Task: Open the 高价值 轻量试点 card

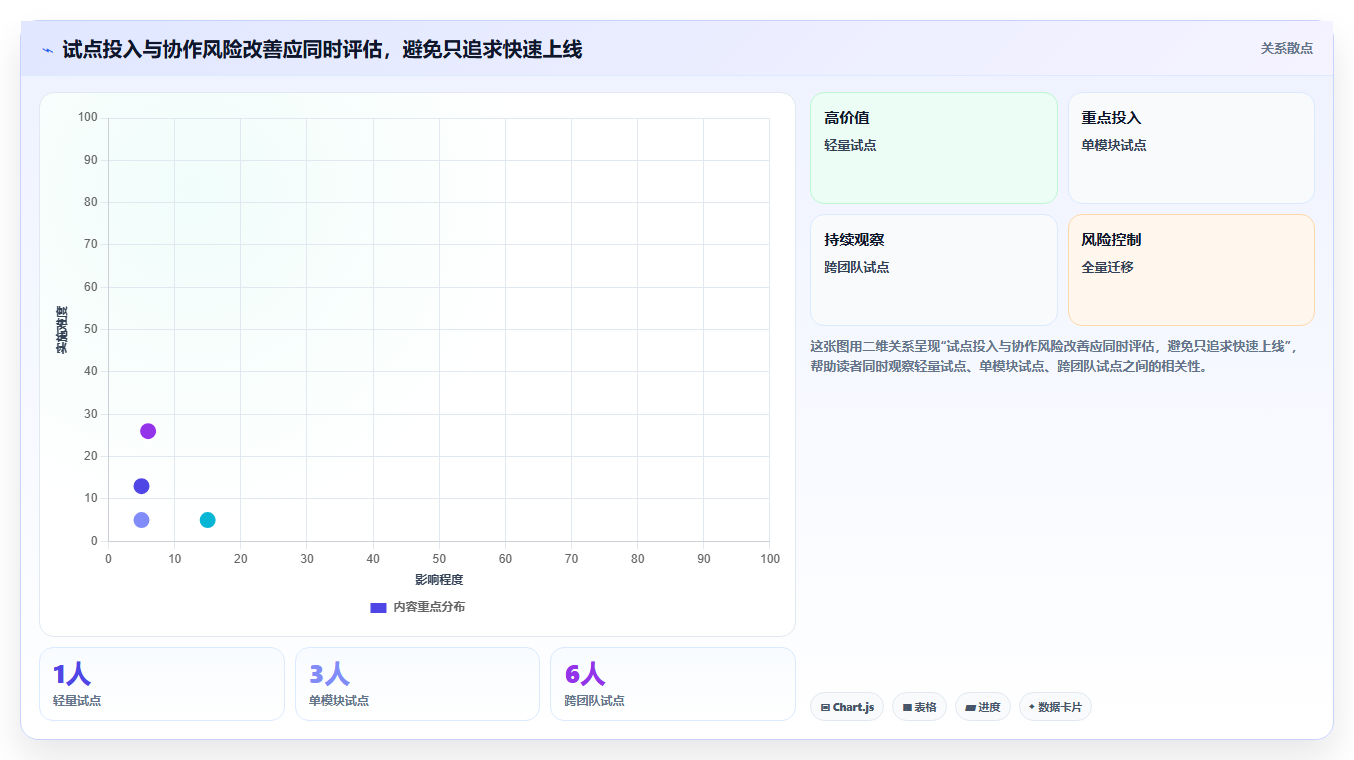Action: coord(933,148)
